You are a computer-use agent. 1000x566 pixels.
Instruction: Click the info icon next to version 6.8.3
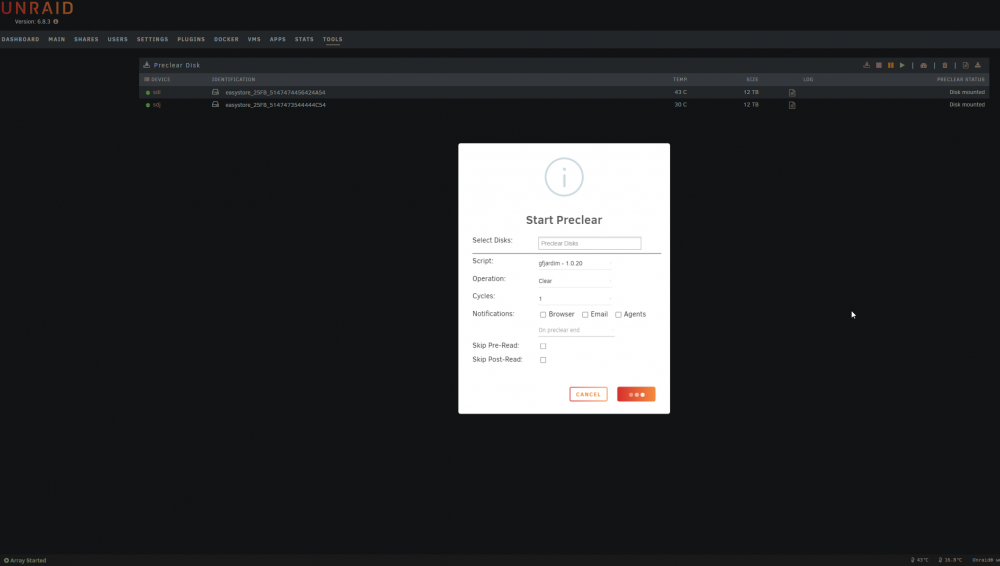click(x=55, y=22)
